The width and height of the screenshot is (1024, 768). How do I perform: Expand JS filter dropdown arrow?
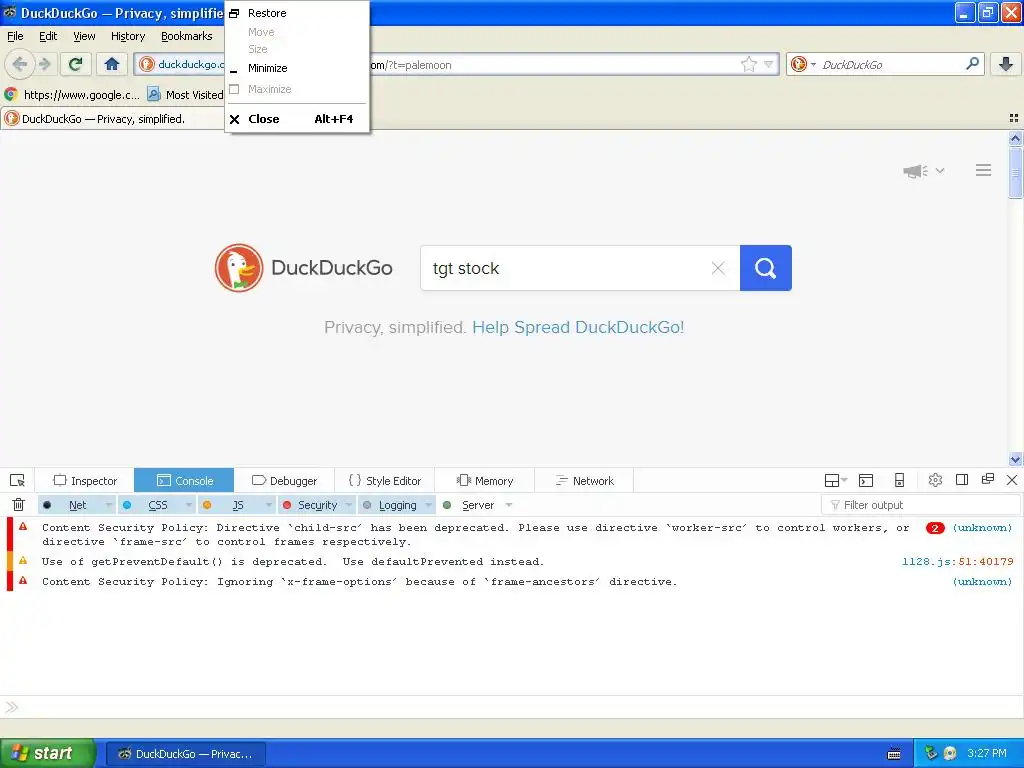click(268, 505)
